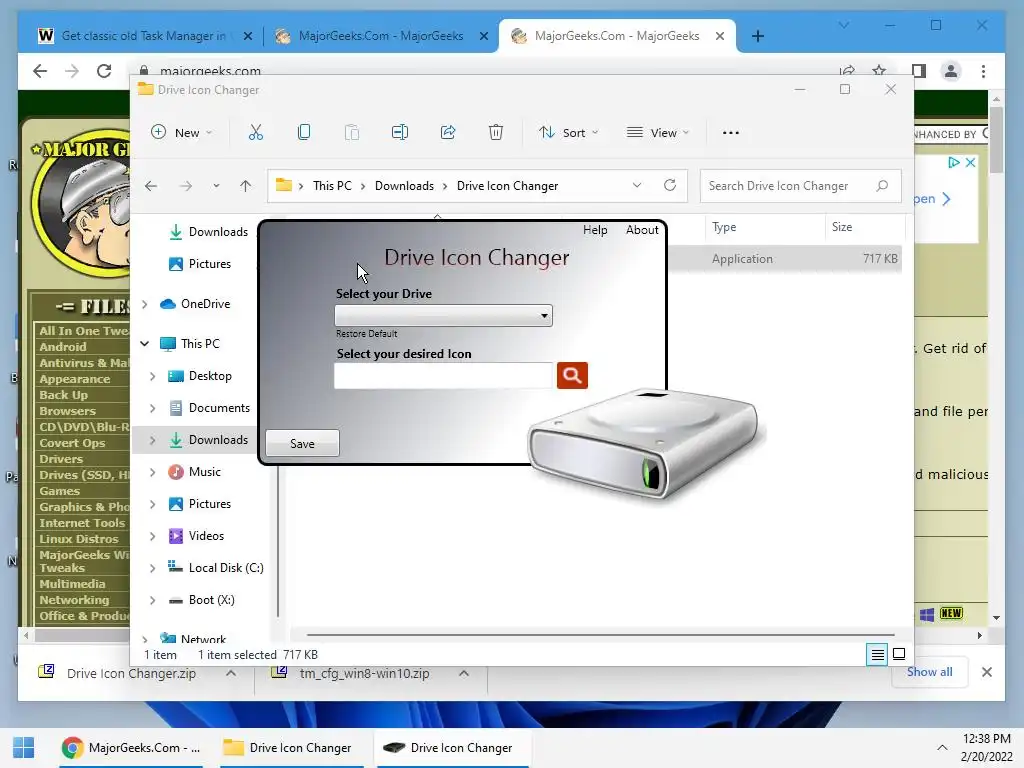This screenshot has height=768, width=1024.
Task: Open the Explorer recent locations chevron
Action: pyautogui.click(x=216, y=186)
